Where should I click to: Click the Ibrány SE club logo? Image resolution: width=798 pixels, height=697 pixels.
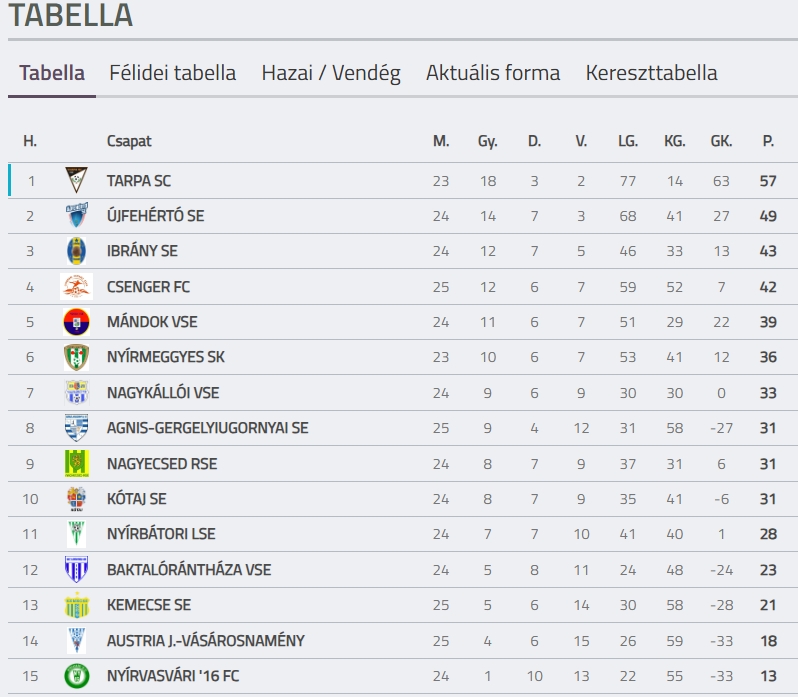[76, 251]
